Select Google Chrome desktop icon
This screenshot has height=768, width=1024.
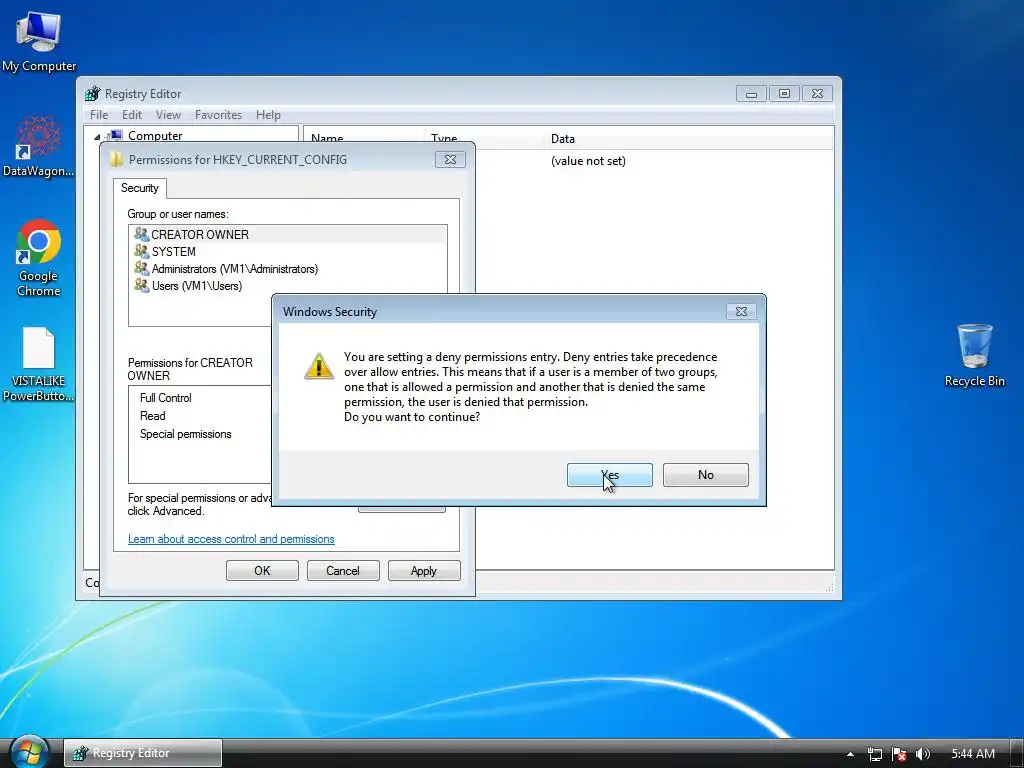tap(39, 259)
